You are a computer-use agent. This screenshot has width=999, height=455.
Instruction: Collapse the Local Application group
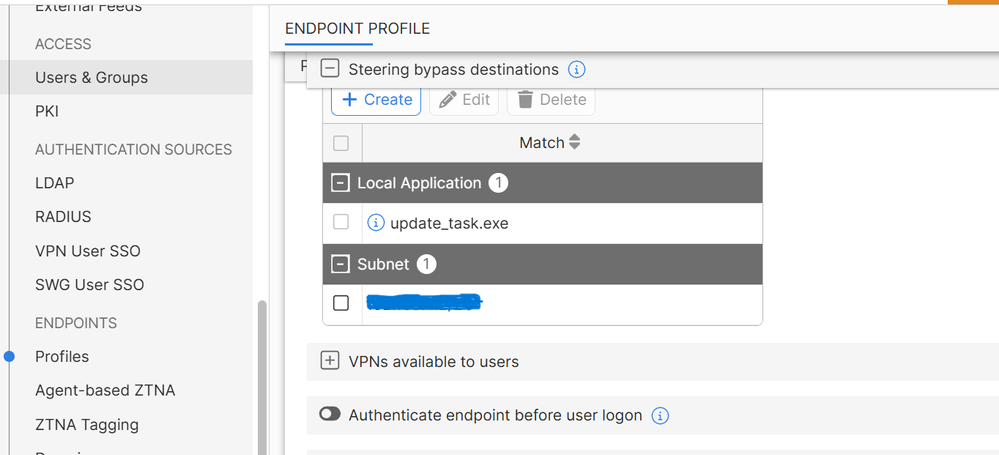pos(341,183)
